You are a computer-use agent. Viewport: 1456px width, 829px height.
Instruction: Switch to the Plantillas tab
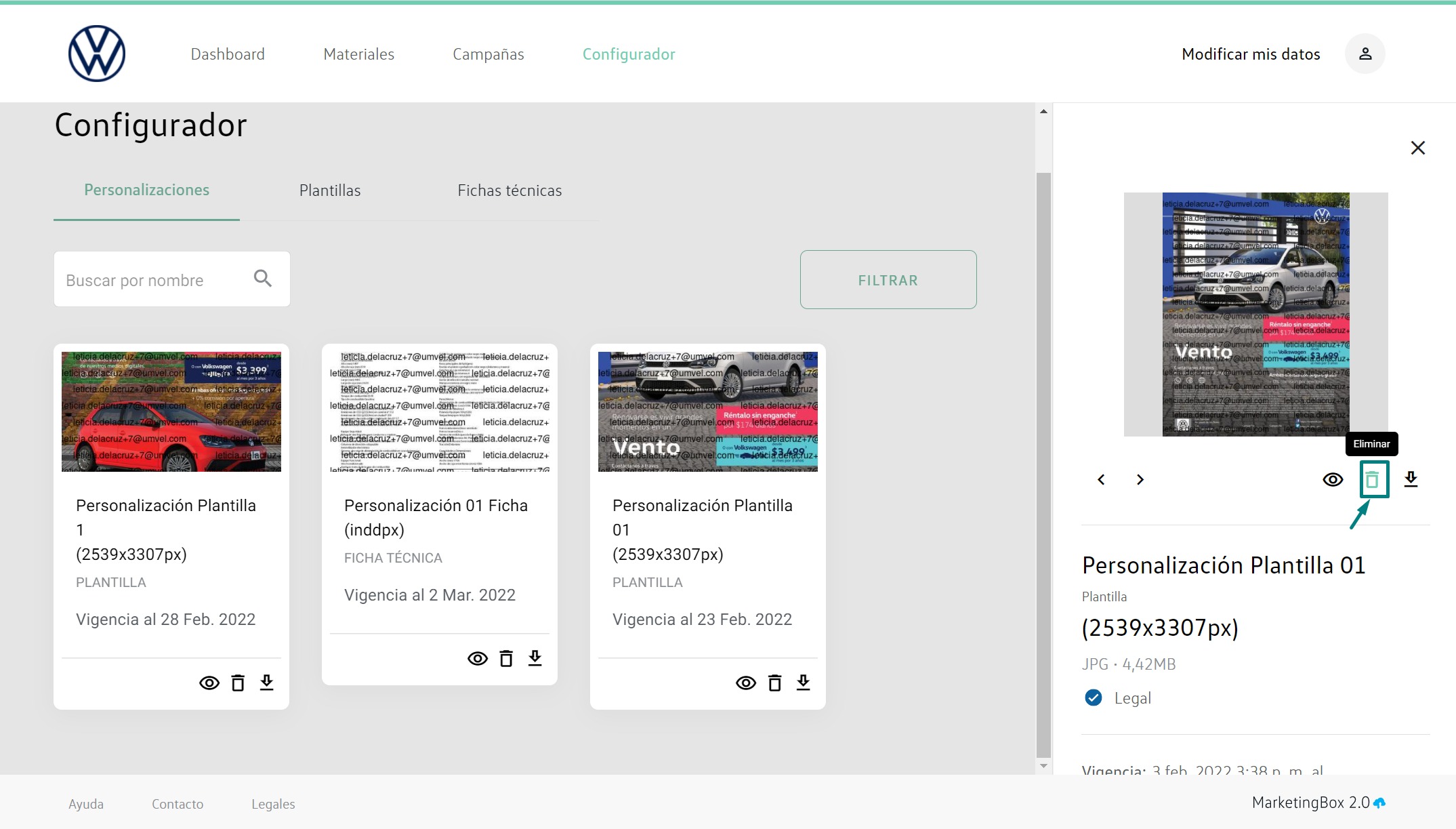(330, 190)
